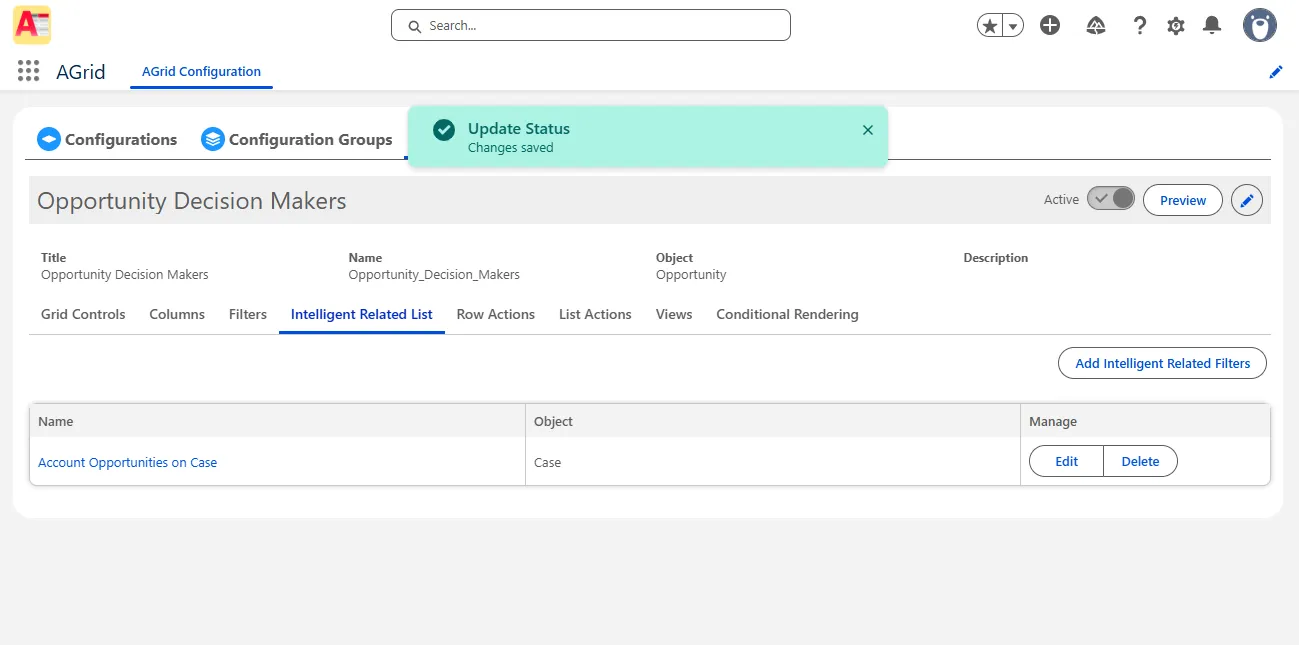The width and height of the screenshot is (1299, 645).
Task: Open the Trailhead guidance icon
Action: (1095, 26)
